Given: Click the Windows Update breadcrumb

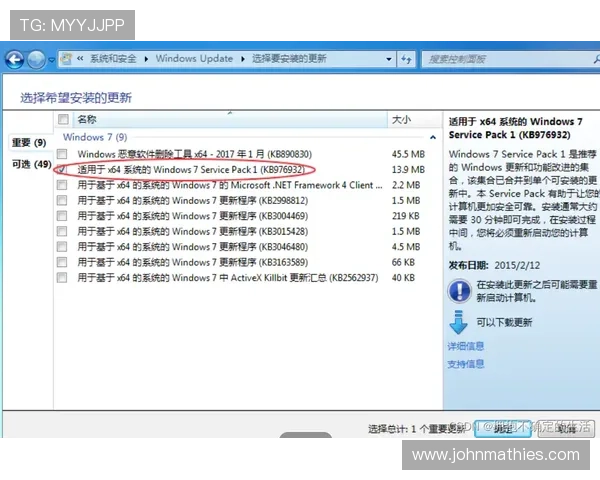Looking at the screenshot, I should (194, 59).
